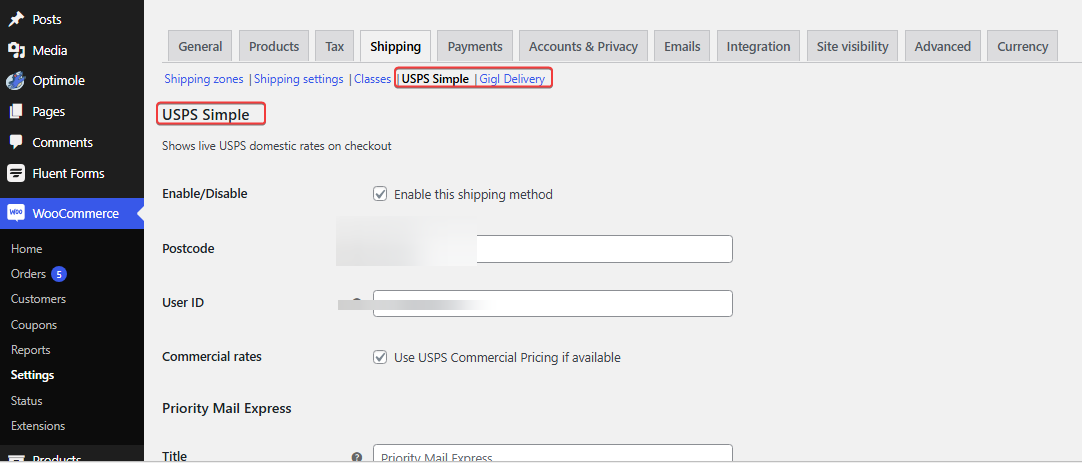Open the Gigl Delivery subsection link
The image size is (1082, 463).
(512, 79)
